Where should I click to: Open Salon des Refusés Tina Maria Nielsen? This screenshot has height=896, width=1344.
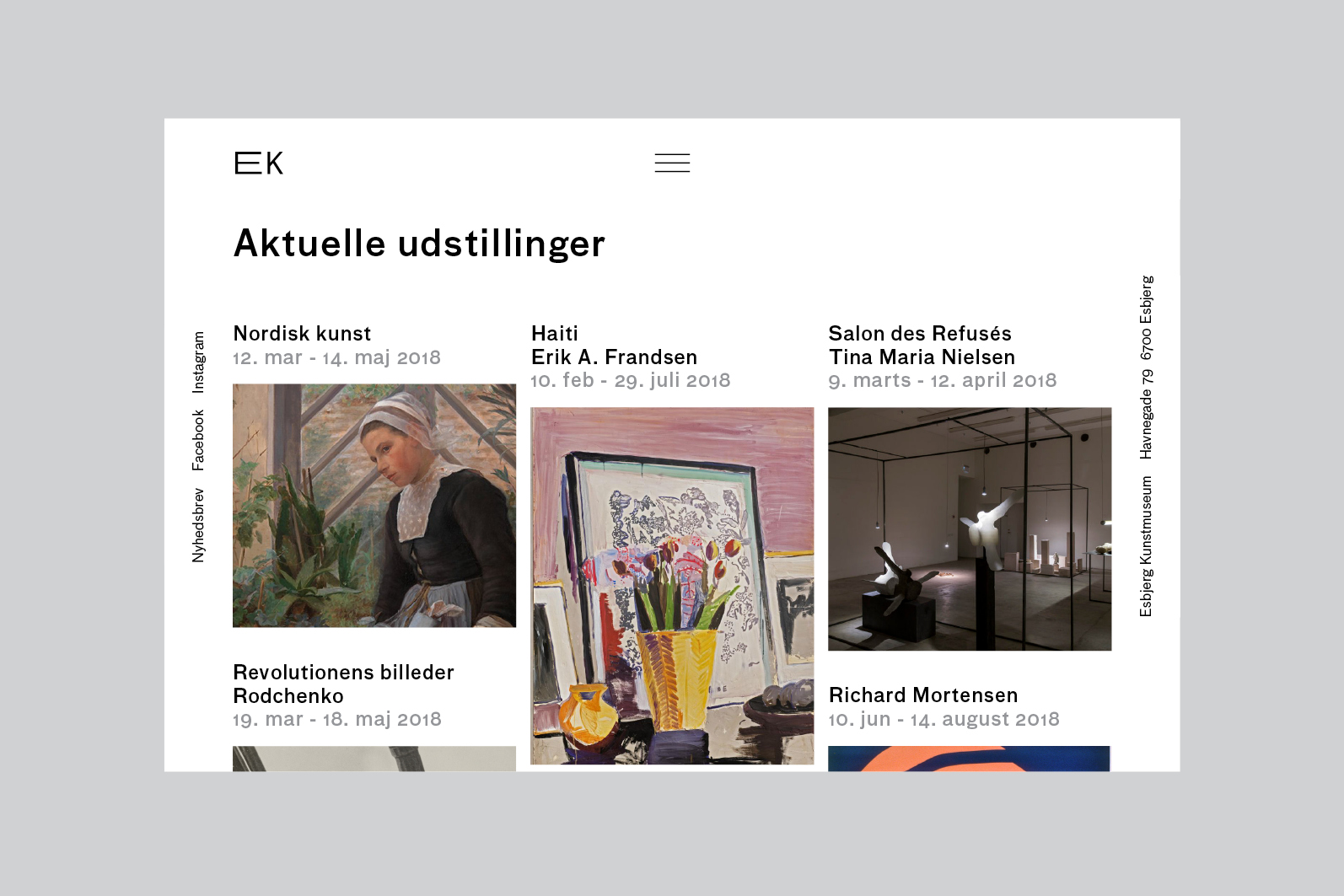922,346
